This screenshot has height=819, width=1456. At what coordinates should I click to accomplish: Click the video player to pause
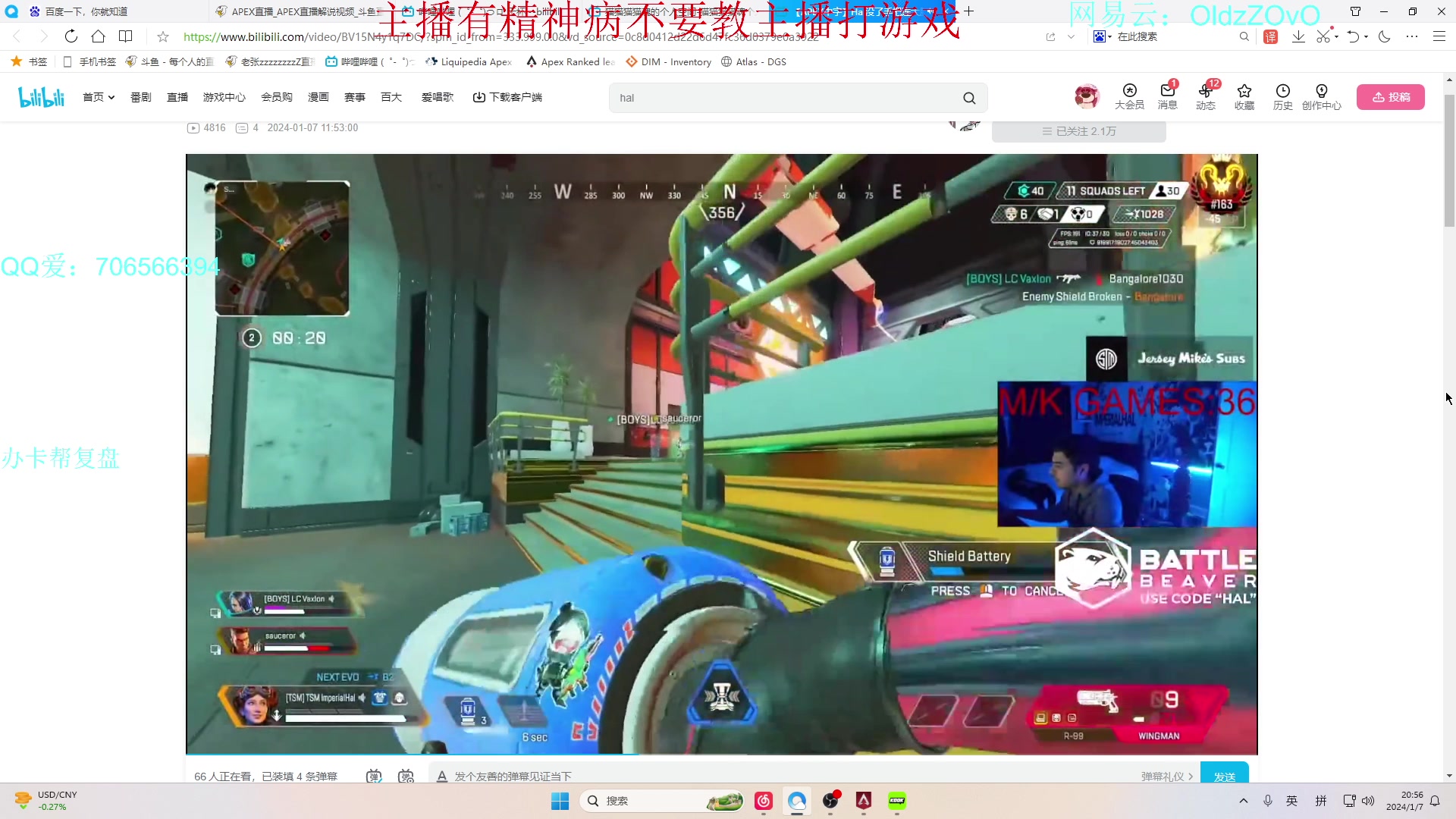(x=721, y=453)
